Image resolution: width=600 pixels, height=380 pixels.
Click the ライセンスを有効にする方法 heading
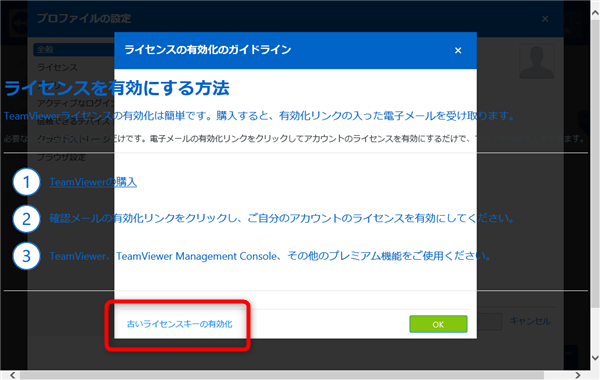point(116,88)
